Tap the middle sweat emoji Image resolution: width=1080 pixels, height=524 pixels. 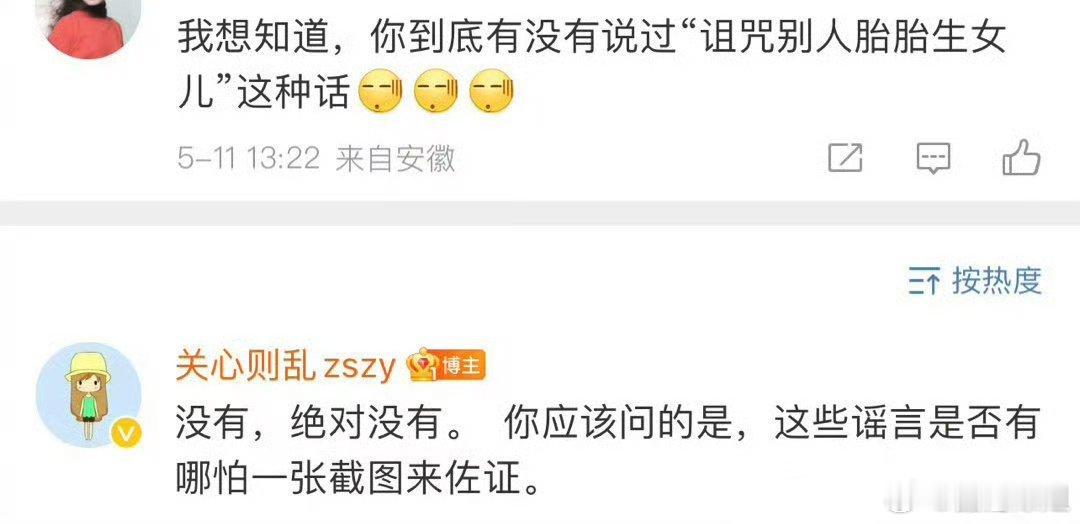[x=436, y=92]
